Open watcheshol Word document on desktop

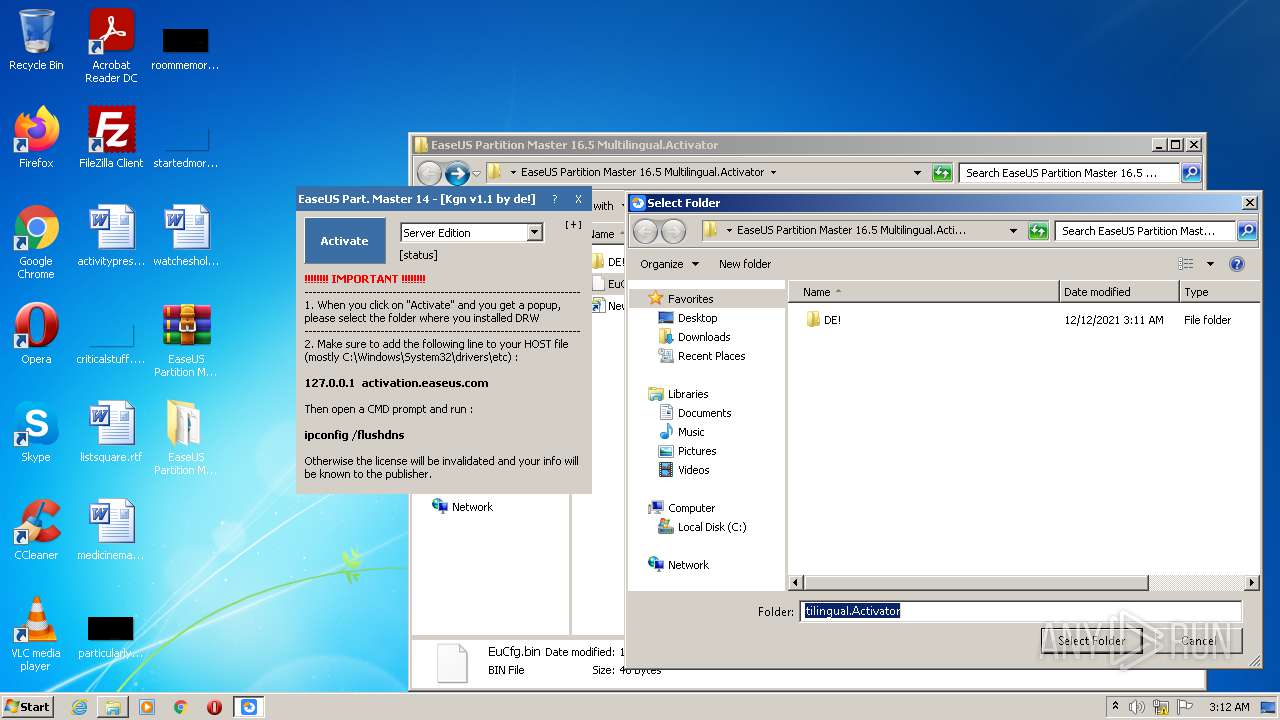(x=186, y=236)
